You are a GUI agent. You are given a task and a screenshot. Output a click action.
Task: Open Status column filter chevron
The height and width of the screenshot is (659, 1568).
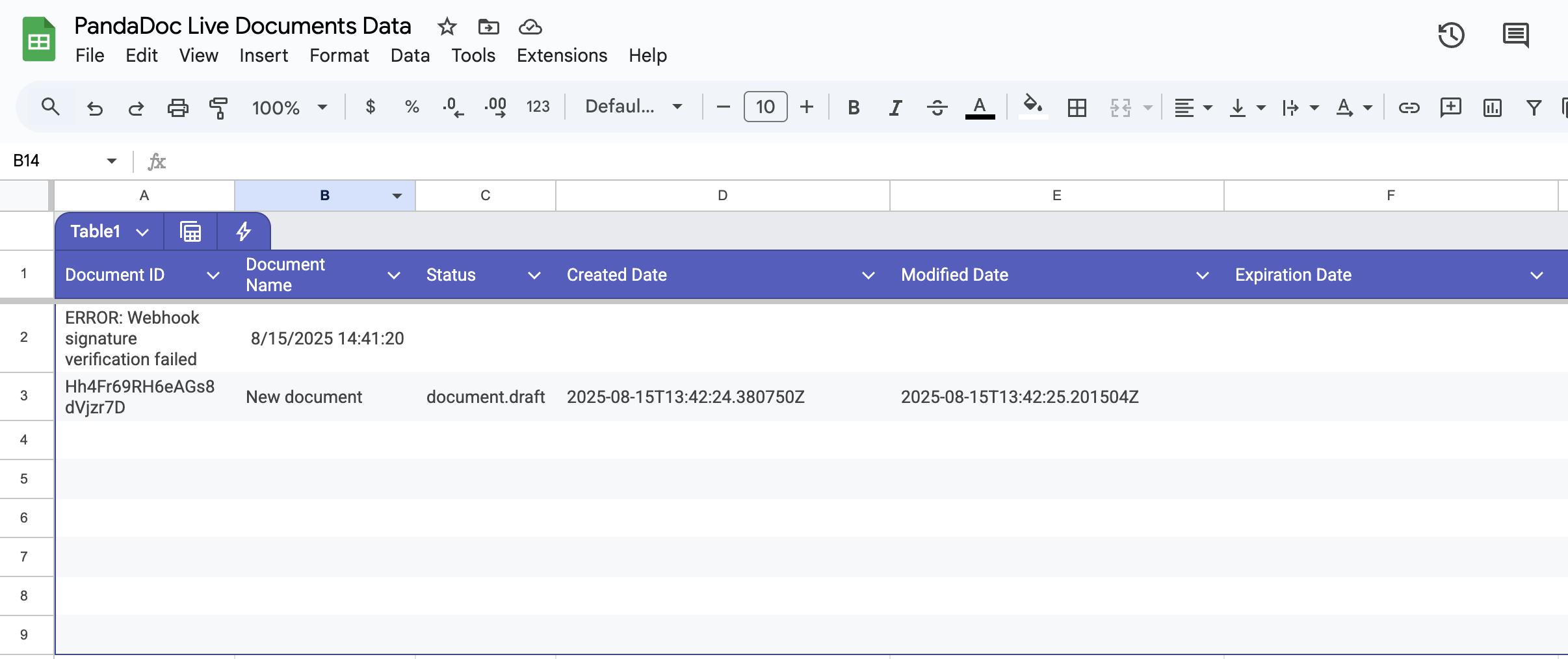[x=534, y=276]
